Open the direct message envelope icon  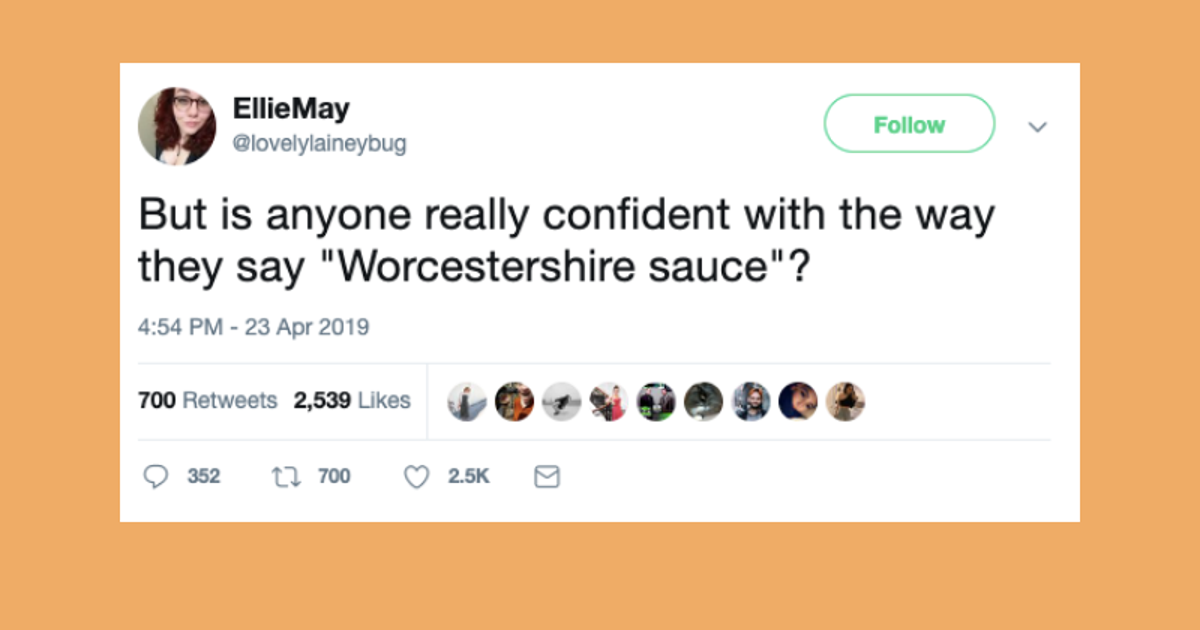coord(546,477)
